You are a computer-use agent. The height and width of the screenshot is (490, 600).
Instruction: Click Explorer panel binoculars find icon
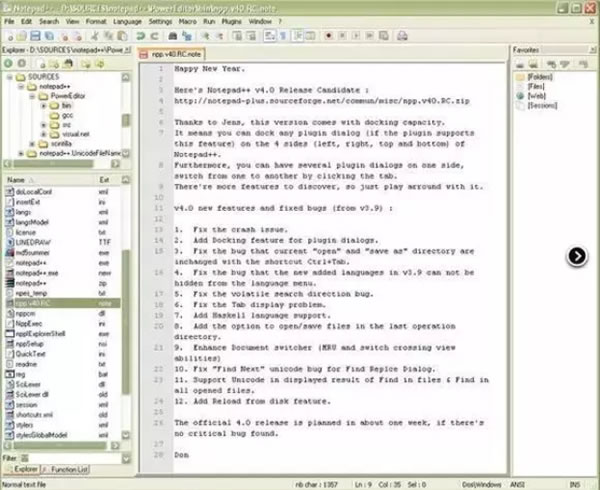68,63
